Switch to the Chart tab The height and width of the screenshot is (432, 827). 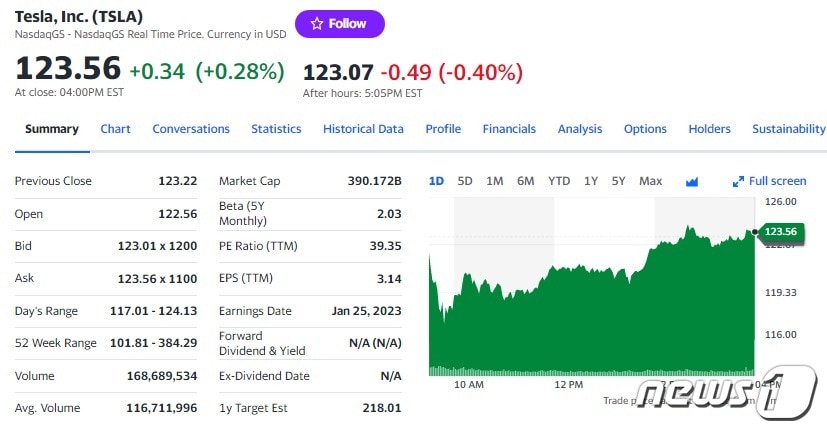[115, 129]
